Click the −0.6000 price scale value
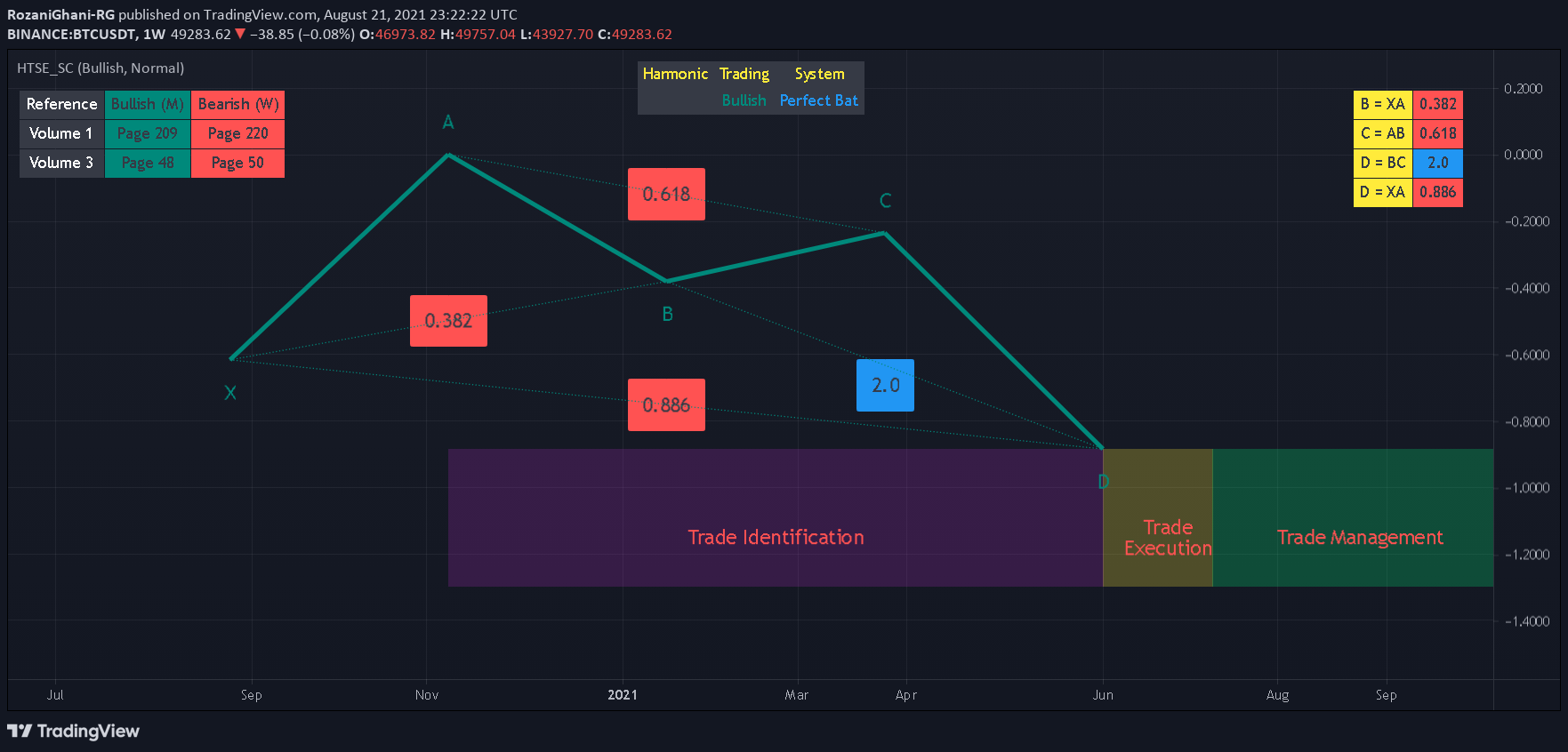The height and width of the screenshot is (752, 1568). 1527,355
